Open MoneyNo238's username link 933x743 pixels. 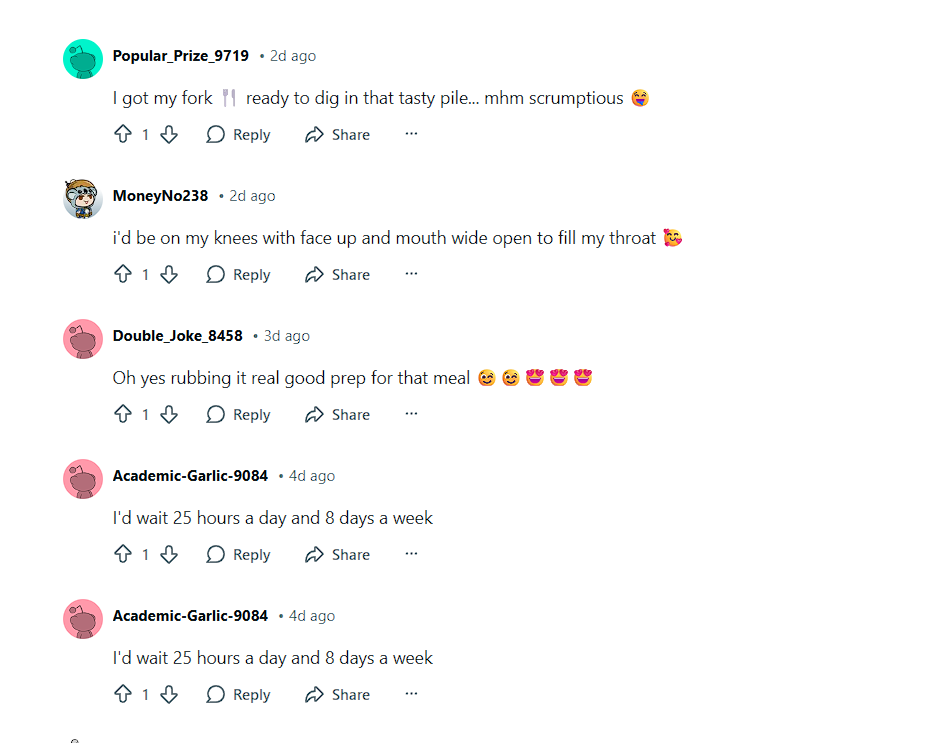(160, 196)
